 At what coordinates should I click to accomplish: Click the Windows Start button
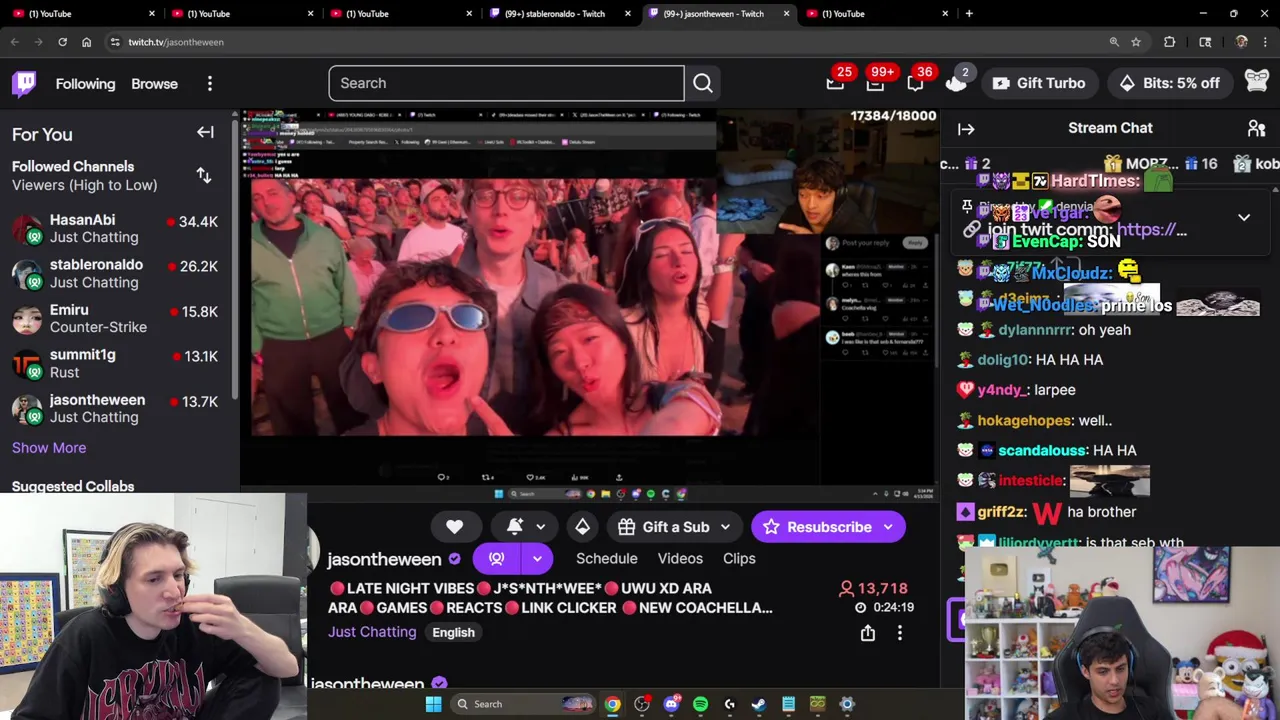433,704
